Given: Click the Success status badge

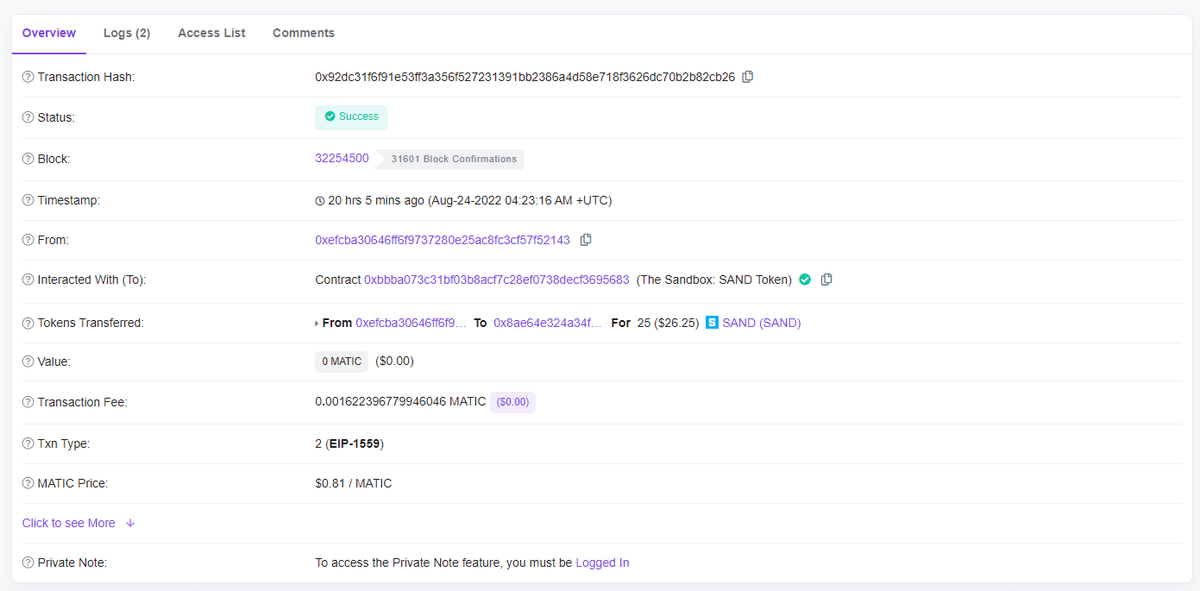Looking at the screenshot, I should (x=351, y=117).
